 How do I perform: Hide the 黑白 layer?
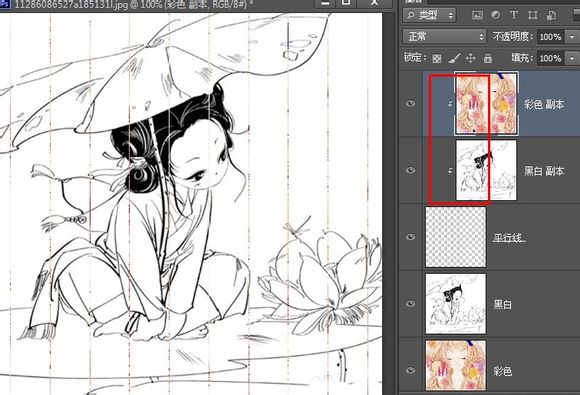[410, 304]
